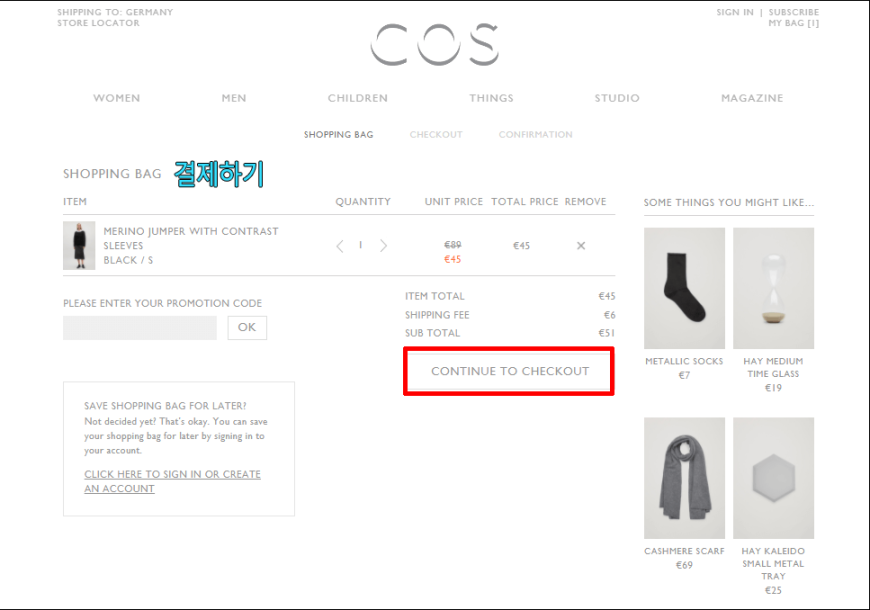The width and height of the screenshot is (870, 610).
Task: Click Cashmere Scarf product name
Action: (x=684, y=551)
